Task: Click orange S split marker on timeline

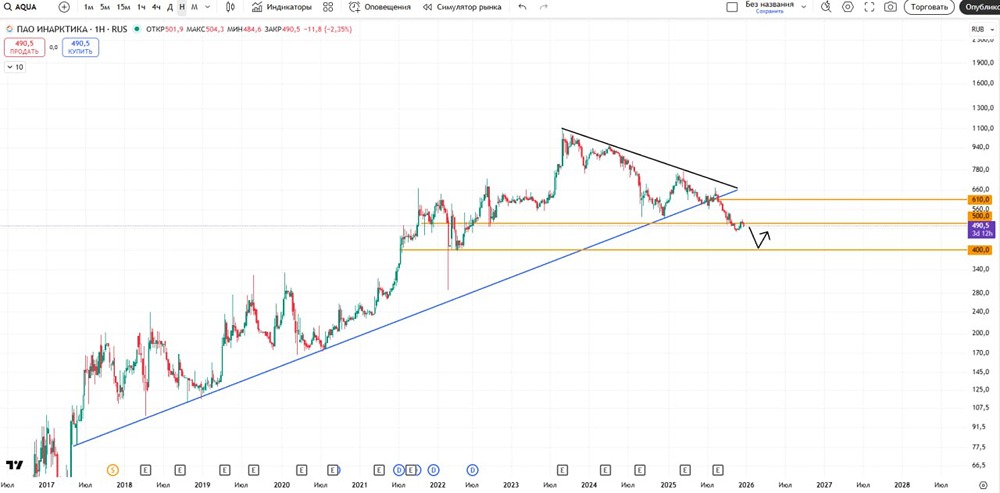Action: point(113,470)
